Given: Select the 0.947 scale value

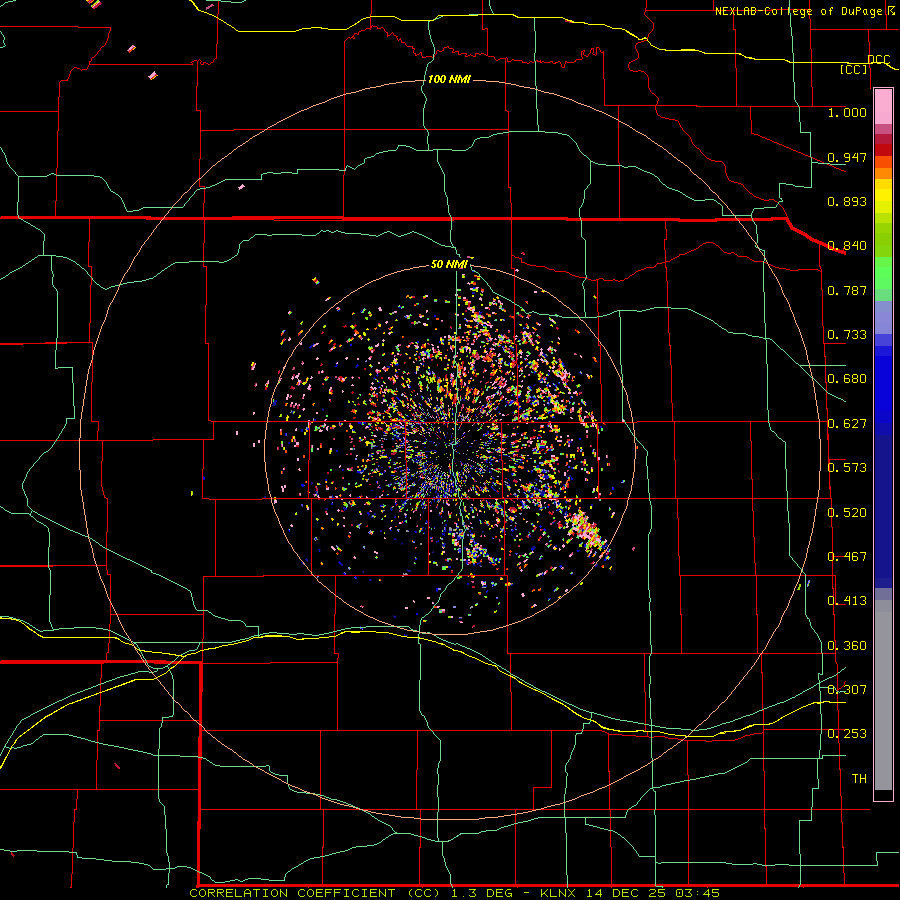Looking at the screenshot, I should pyautogui.click(x=847, y=157).
